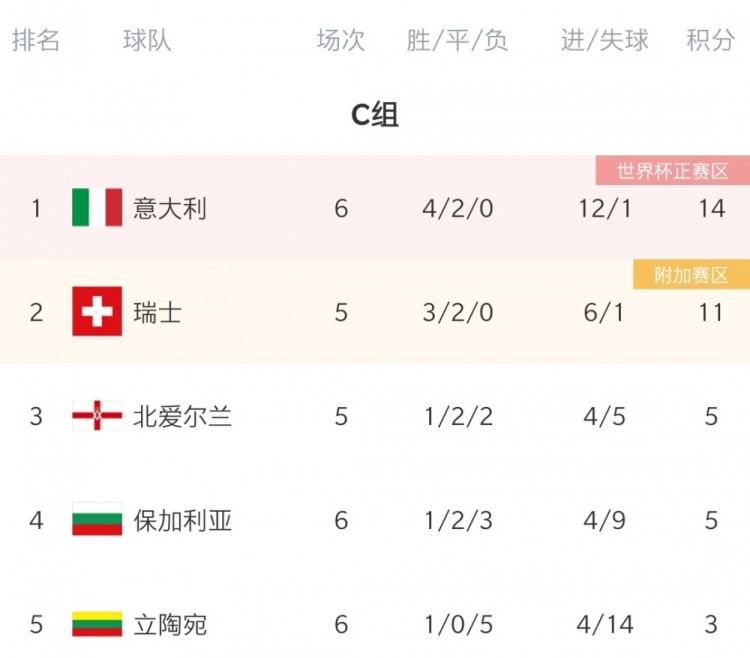Click Italy's 14 points value
750x658 pixels.
[x=712, y=208]
